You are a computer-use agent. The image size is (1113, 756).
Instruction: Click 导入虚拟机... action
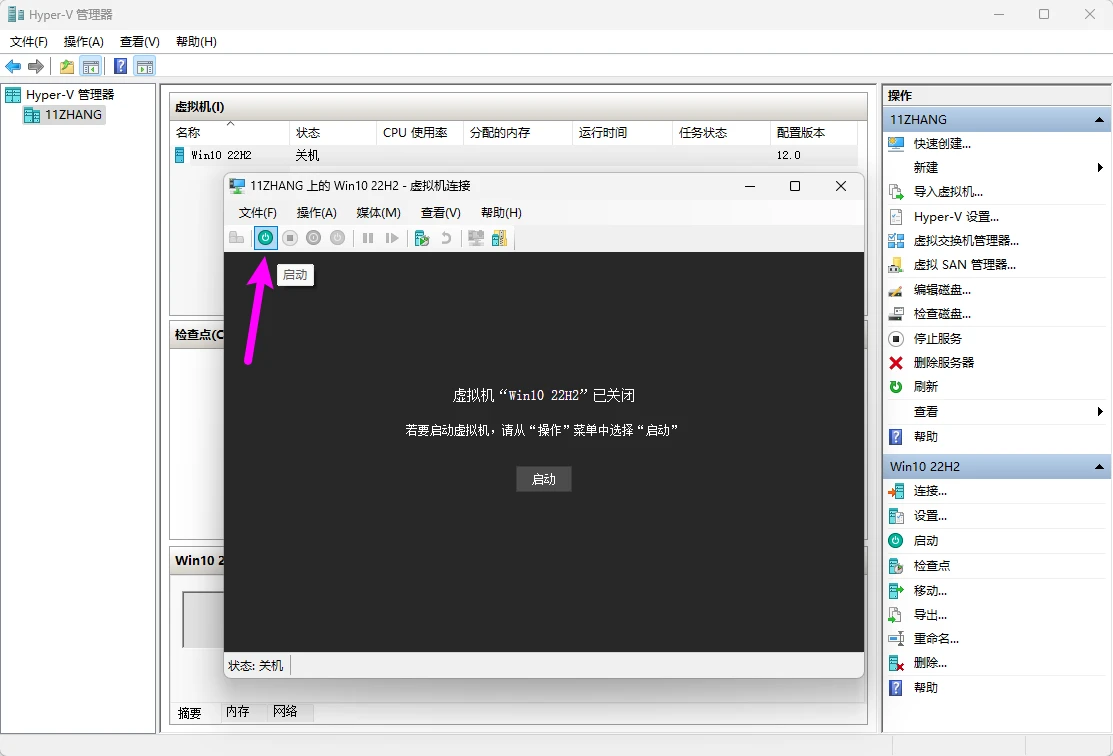pyautogui.click(x=948, y=192)
